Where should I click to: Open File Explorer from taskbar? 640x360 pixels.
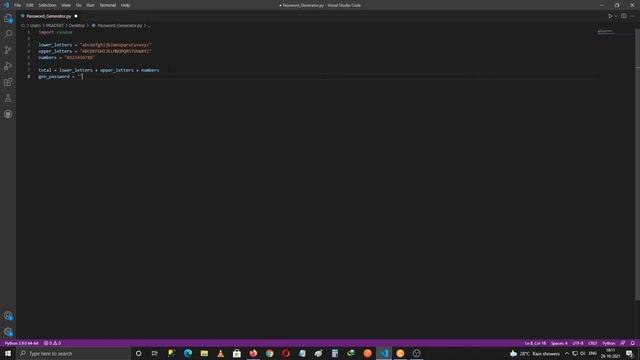click(204, 353)
